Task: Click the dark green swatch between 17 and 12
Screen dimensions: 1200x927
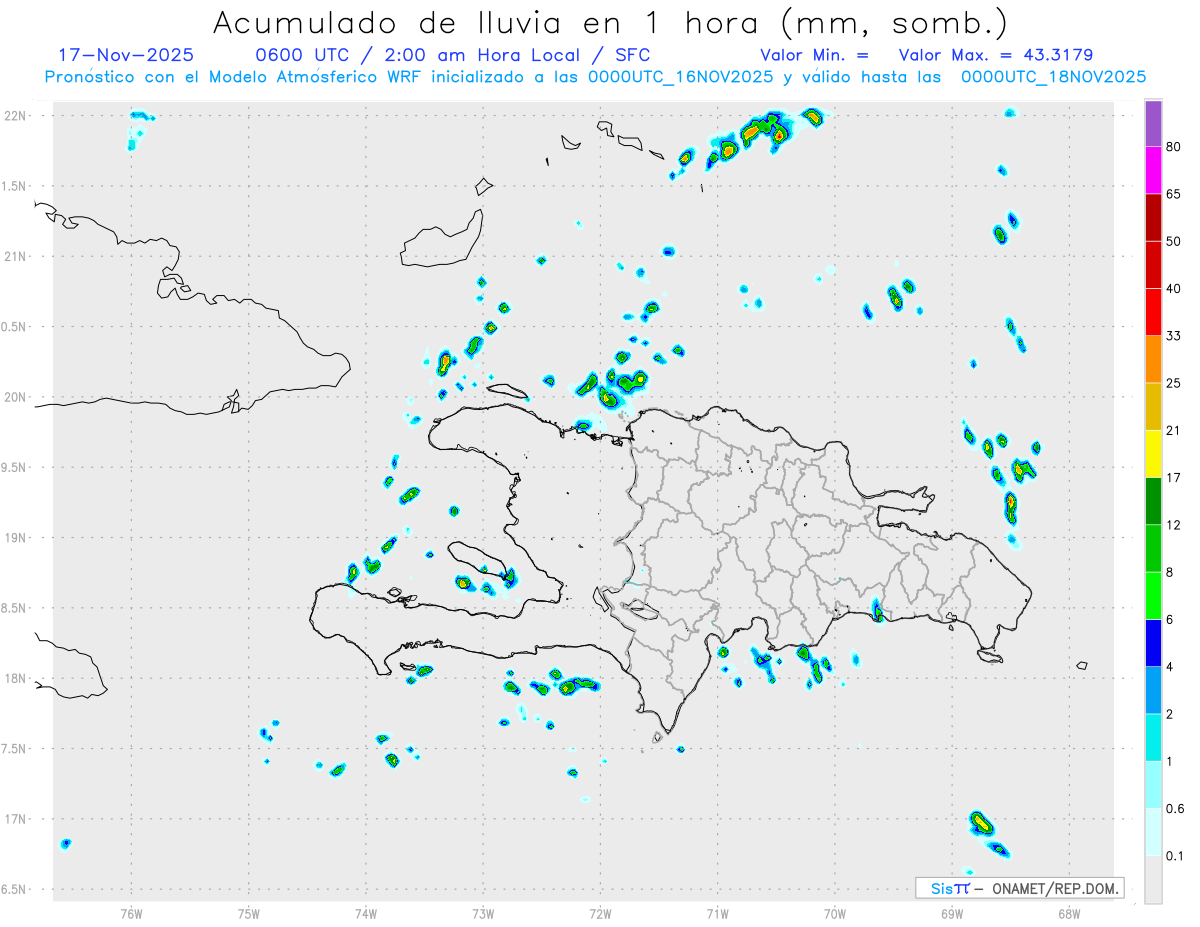Action: [x=1153, y=501]
